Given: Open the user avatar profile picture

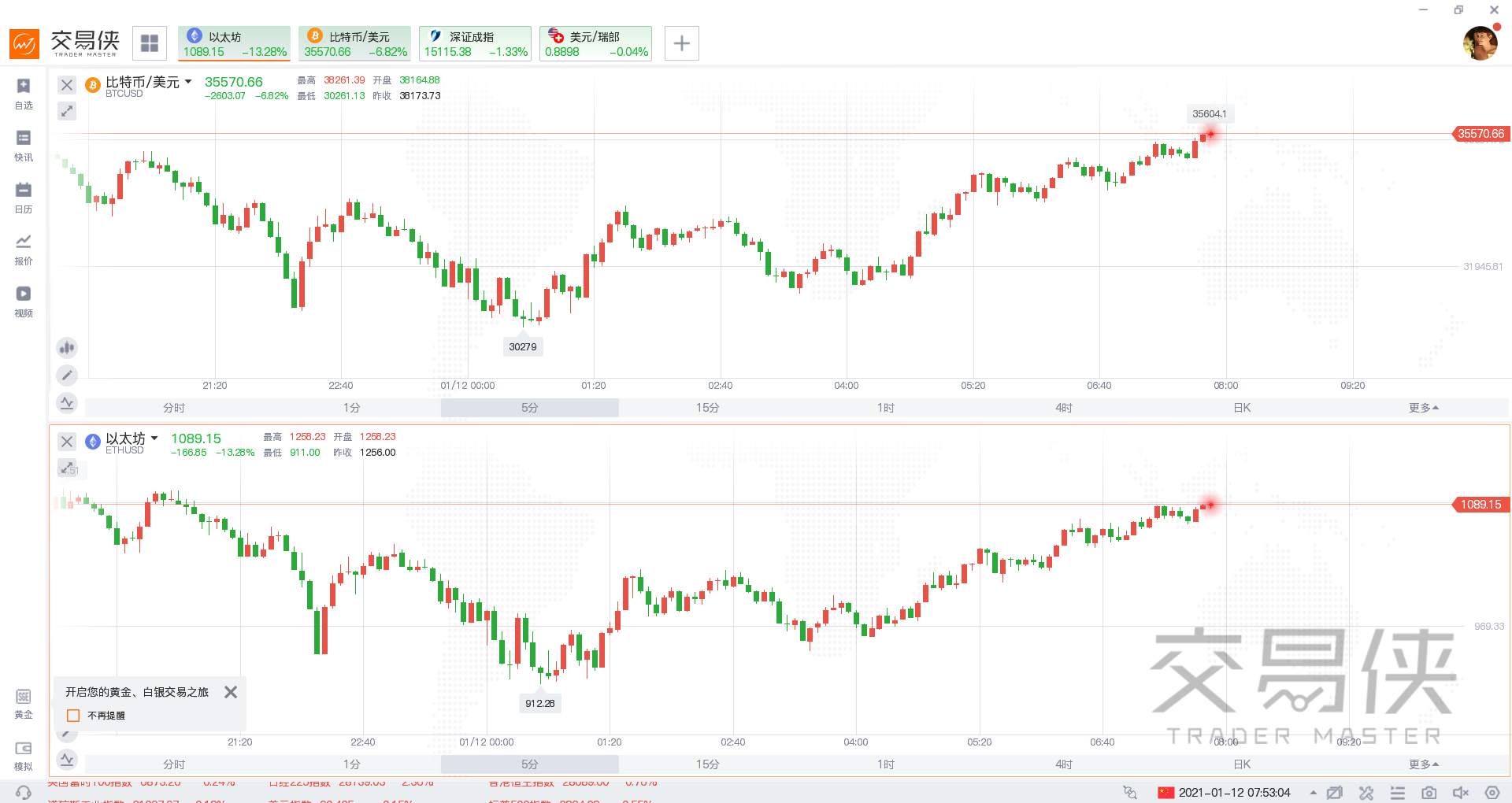Looking at the screenshot, I should click(x=1480, y=43).
